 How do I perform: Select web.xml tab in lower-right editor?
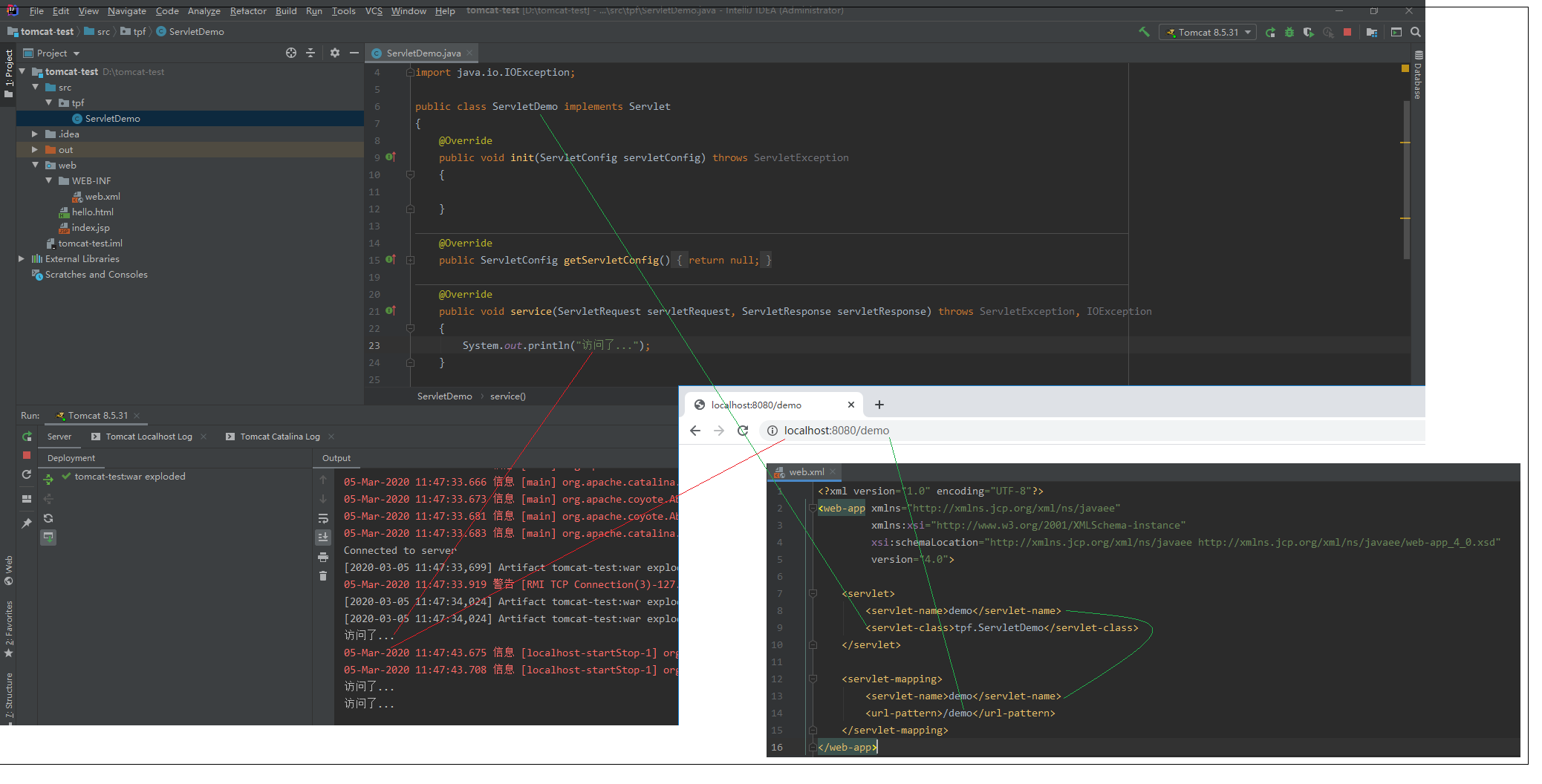point(804,471)
